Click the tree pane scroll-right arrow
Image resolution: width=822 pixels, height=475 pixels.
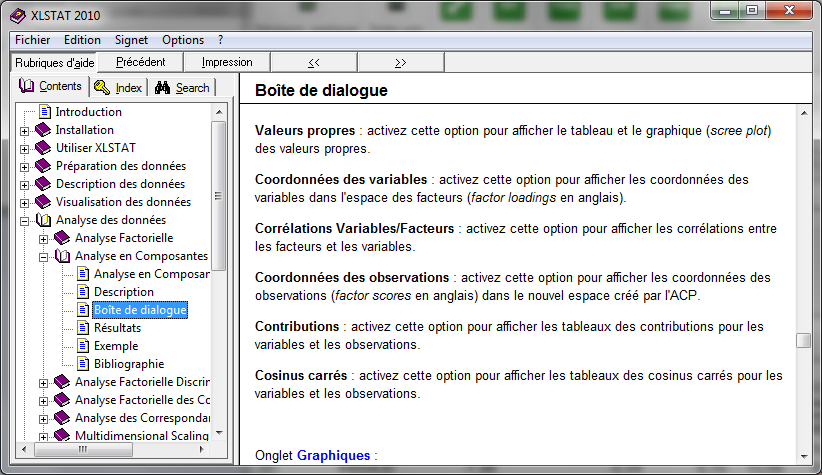point(202,449)
